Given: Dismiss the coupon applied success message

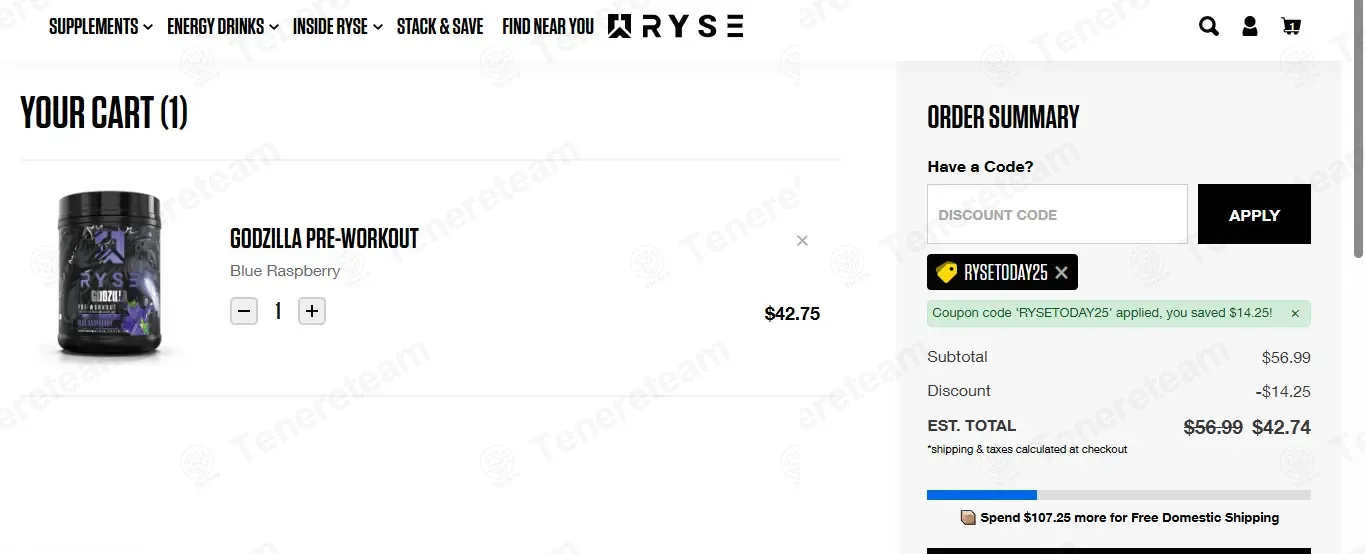Looking at the screenshot, I should [1295, 314].
